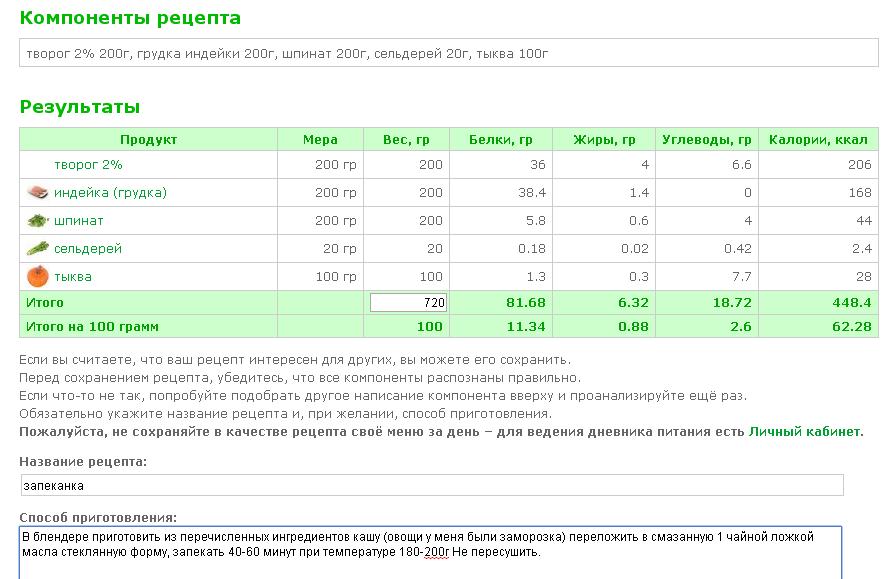Image resolution: width=888 pixels, height=579 pixels.
Task: Click the spinach leaf icon
Action: (37, 220)
